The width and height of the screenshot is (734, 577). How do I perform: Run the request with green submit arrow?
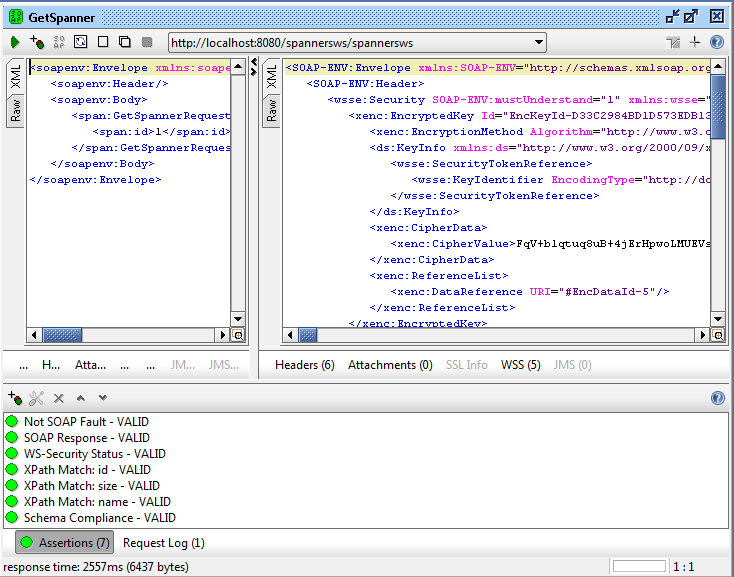(15, 43)
